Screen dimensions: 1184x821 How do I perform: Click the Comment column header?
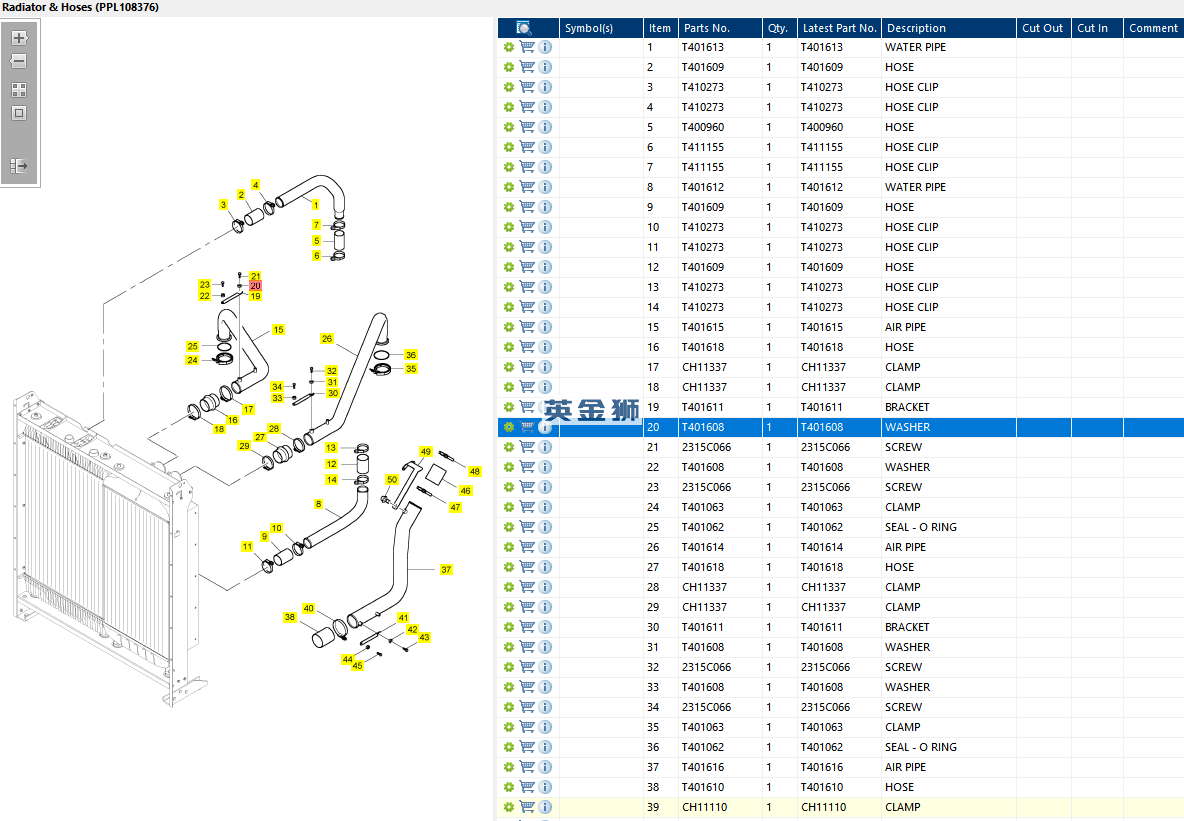point(1154,28)
